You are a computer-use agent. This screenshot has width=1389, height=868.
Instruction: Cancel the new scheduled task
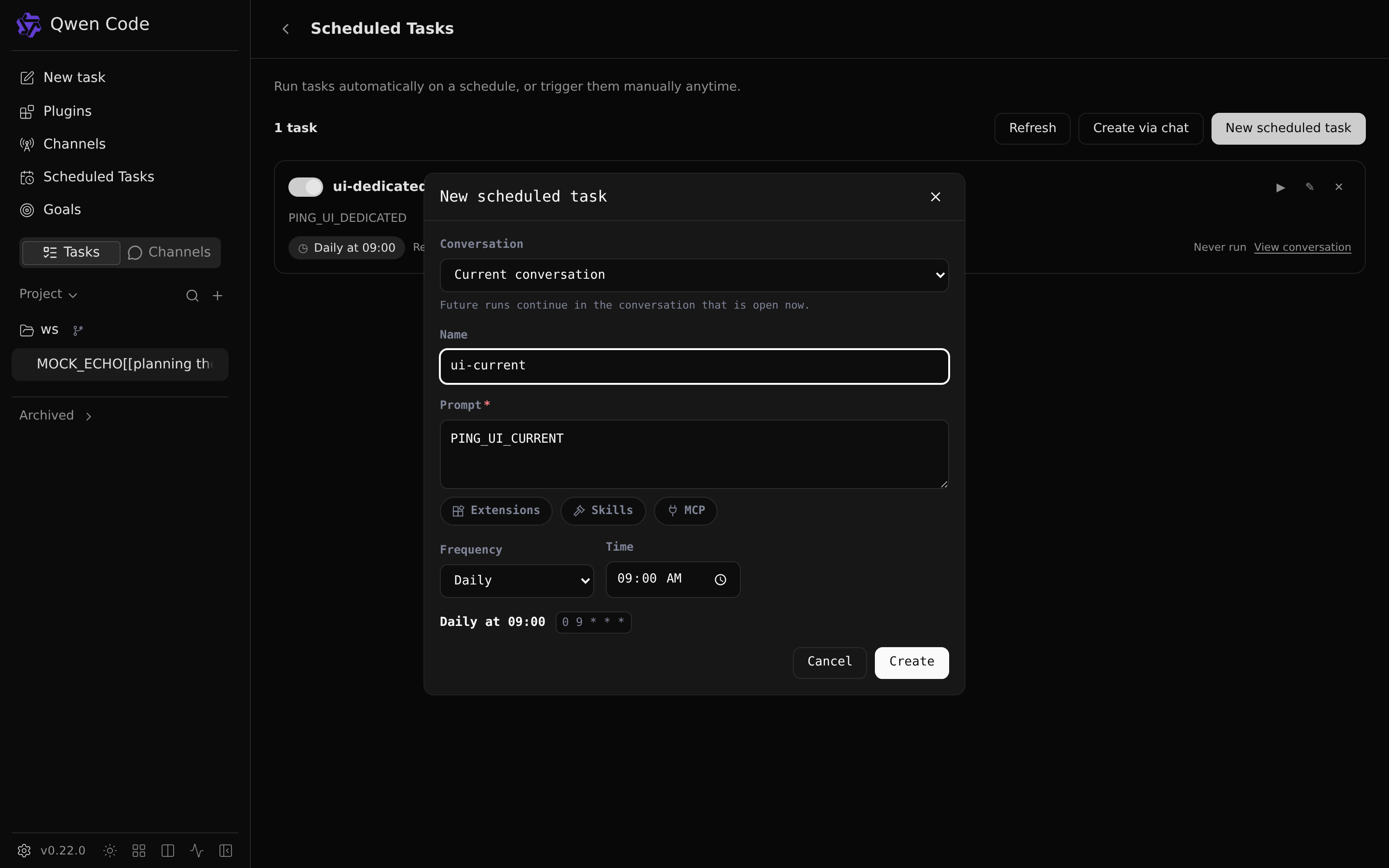click(830, 663)
